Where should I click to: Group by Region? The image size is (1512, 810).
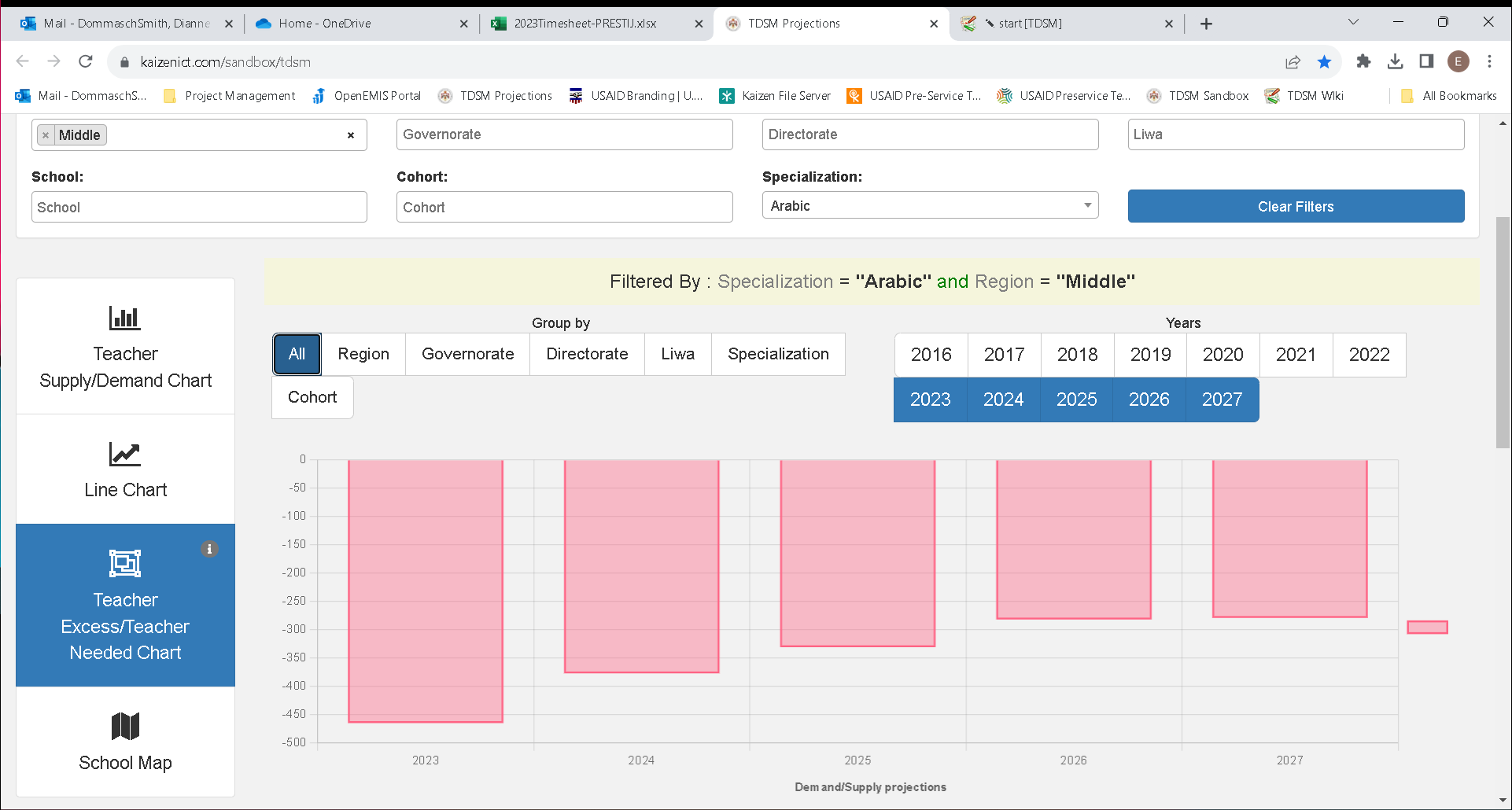pos(363,354)
